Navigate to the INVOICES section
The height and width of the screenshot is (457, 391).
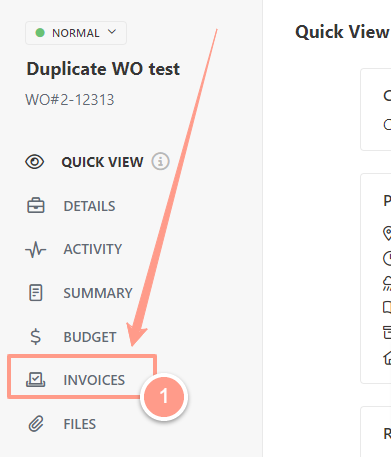click(x=94, y=380)
